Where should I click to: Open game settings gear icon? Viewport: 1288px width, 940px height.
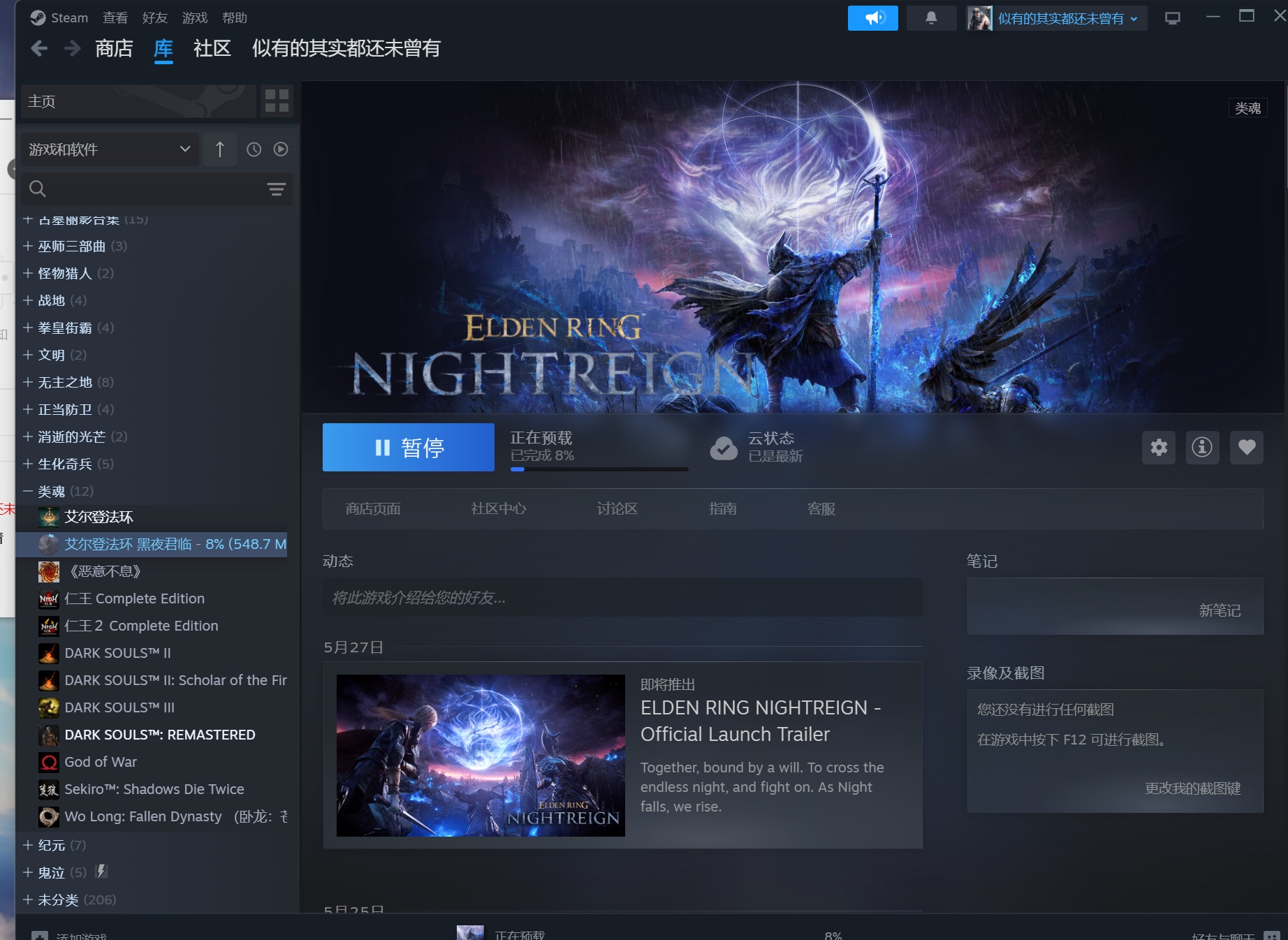coord(1159,447)
